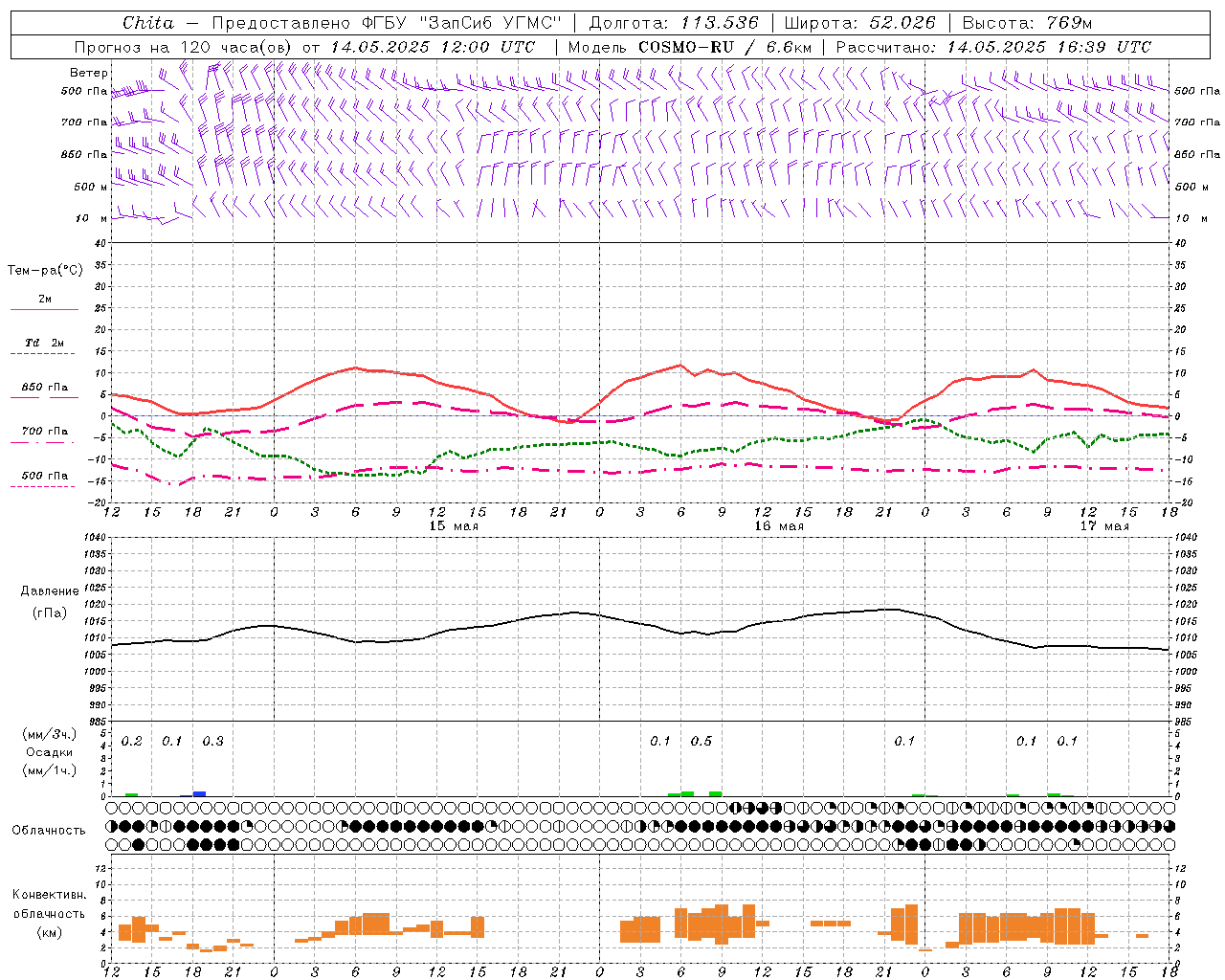
Task: Click the "Долгота: 113.536" header field
Action: coord(674,23)
